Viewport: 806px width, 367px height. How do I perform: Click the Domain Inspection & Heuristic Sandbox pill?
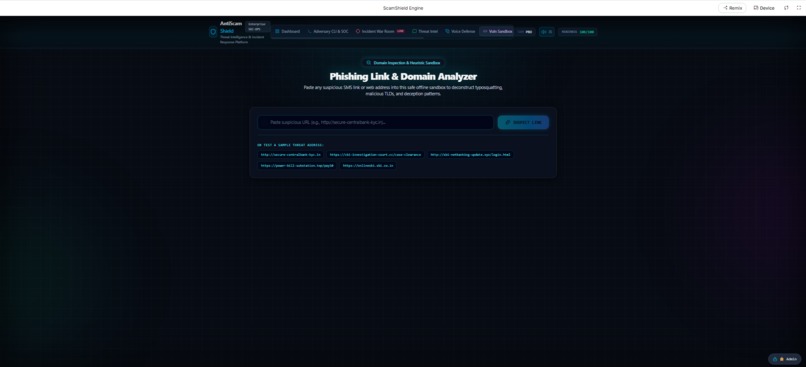[x=403, y=63]
